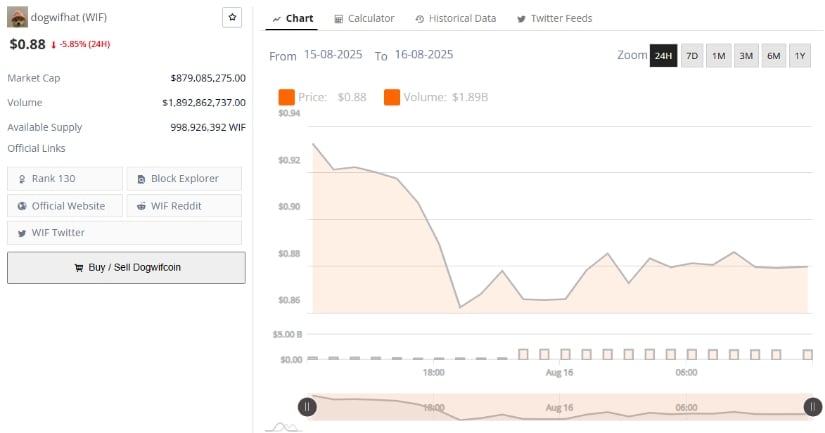The height and width of the screenshot is (433, 825).
Task: Open the Official Website link
Action: (65, 206)
